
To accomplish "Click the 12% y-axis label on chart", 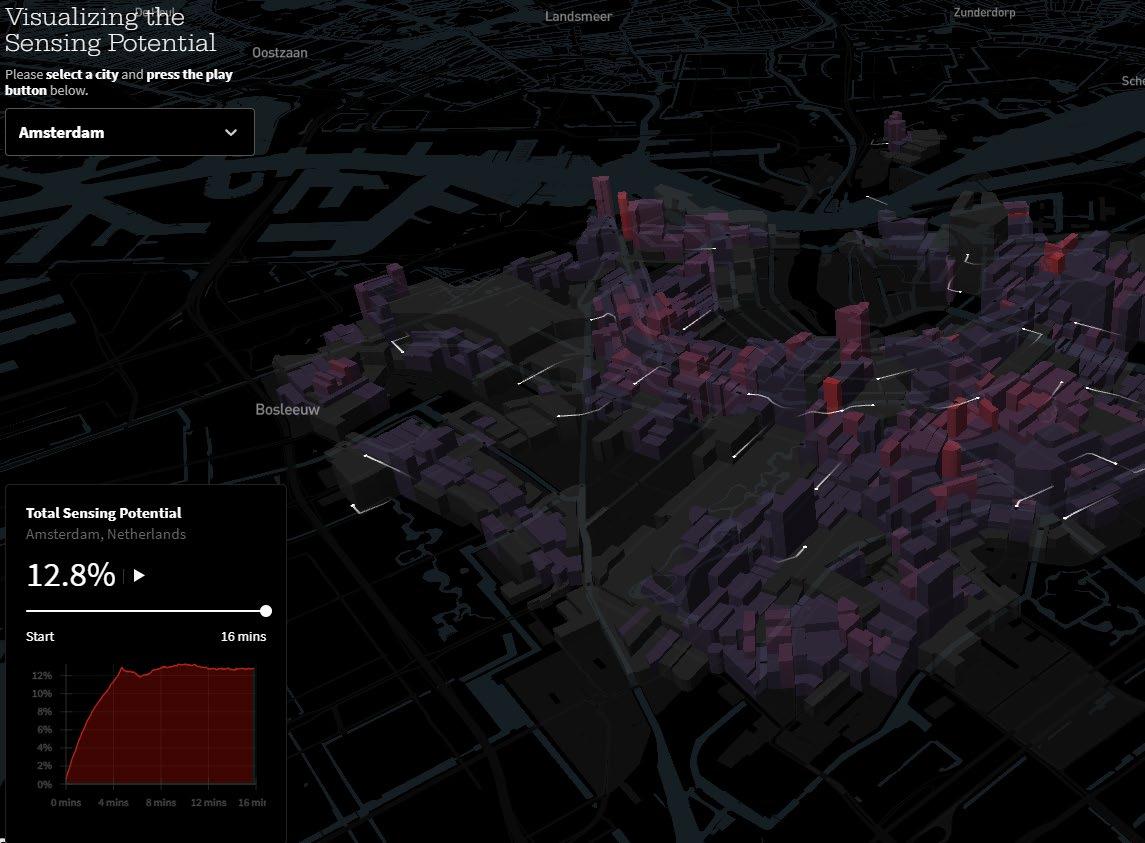I will tap(42, 676).
